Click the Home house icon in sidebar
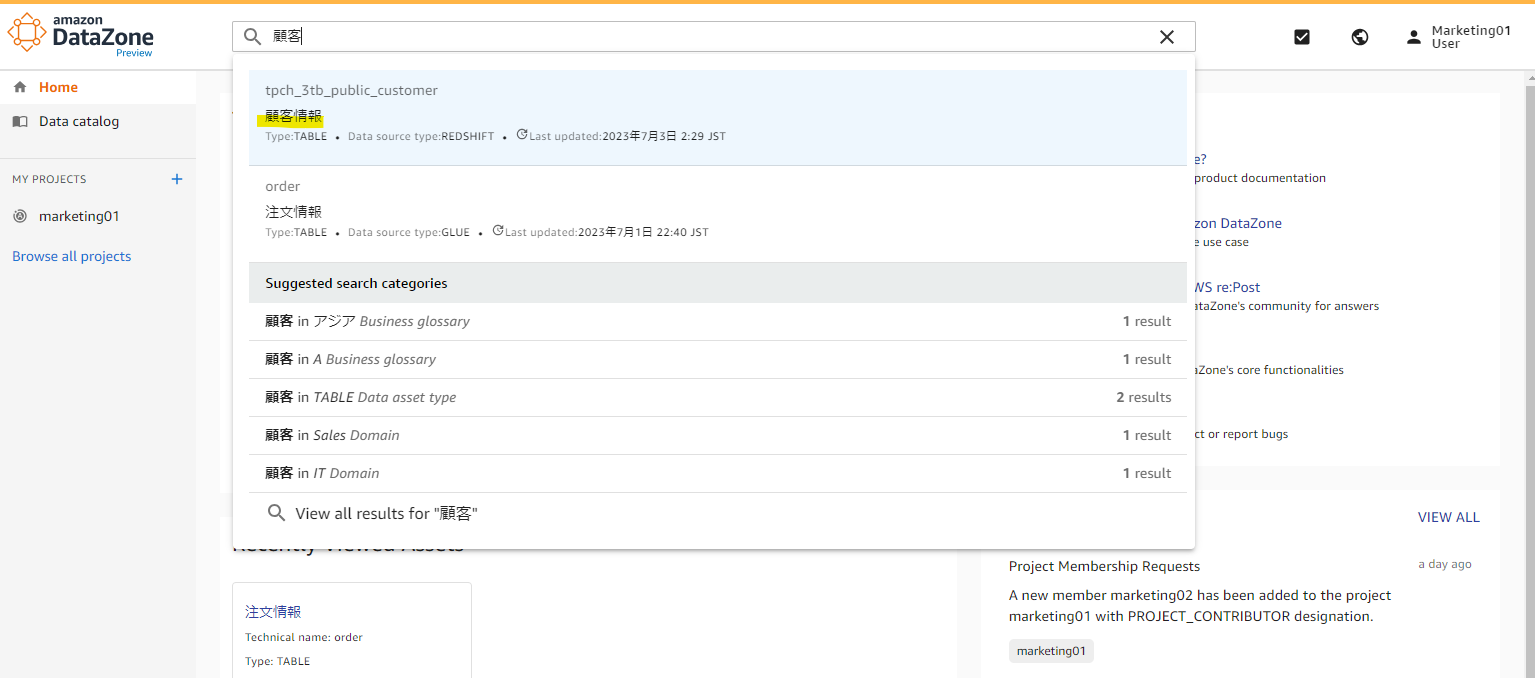 (20, 87)
